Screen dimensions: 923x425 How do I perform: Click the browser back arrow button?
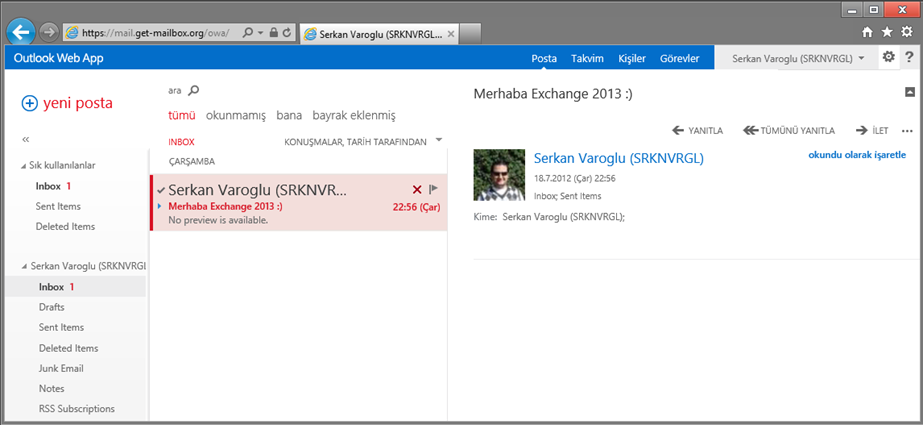[21, 32]
